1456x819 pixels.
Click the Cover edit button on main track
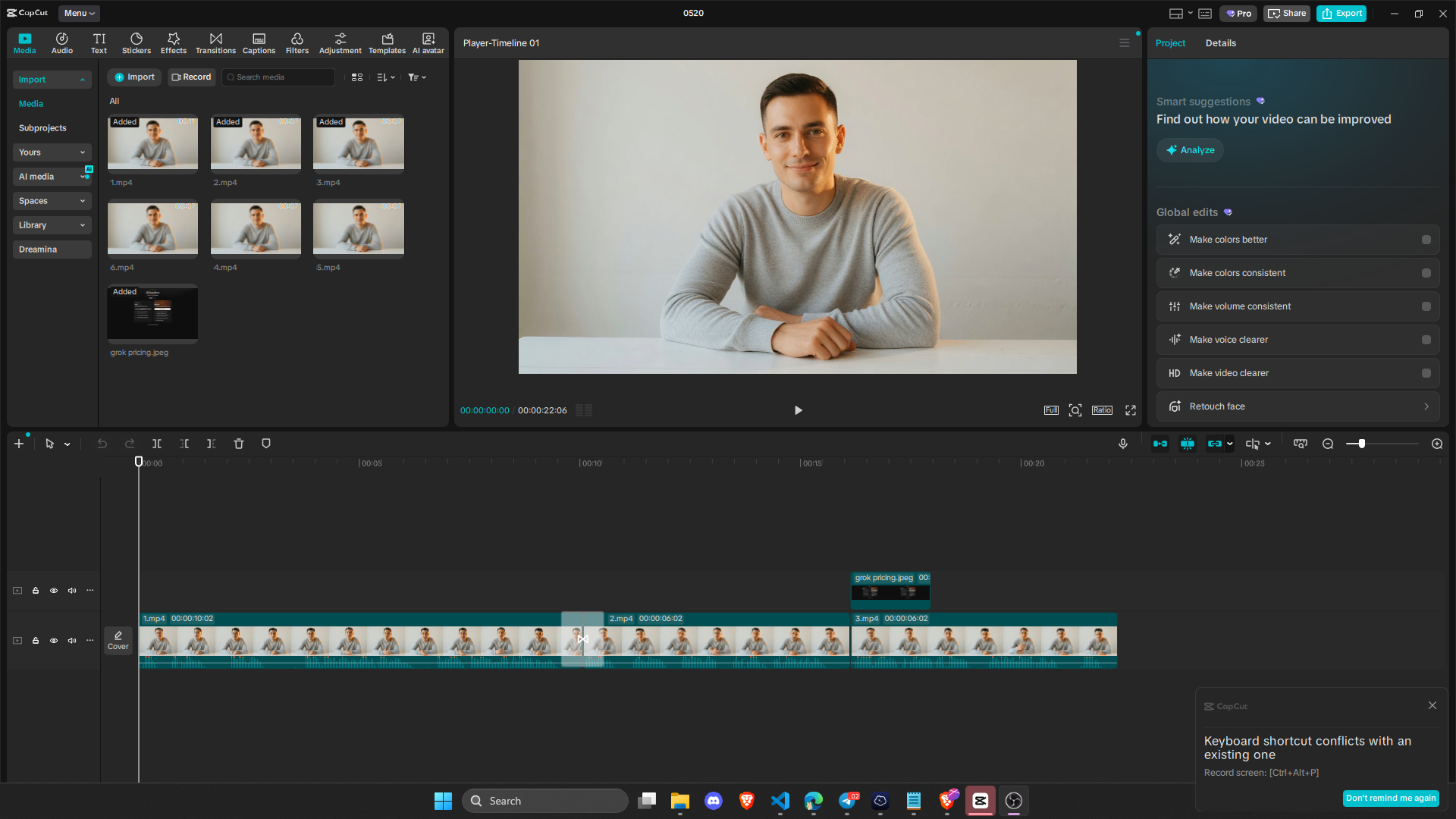pos(118,641)
